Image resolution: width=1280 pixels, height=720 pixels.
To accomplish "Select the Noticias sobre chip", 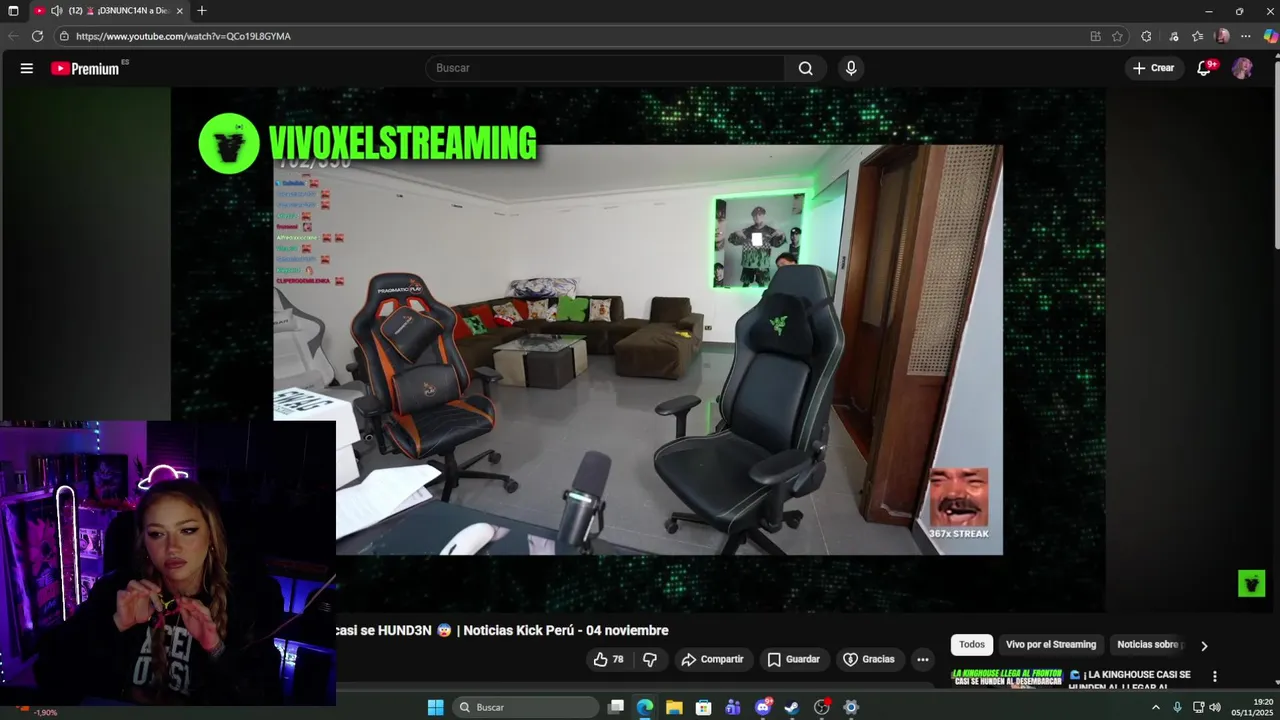I will pyautogui.click(x=1149, y=645).
